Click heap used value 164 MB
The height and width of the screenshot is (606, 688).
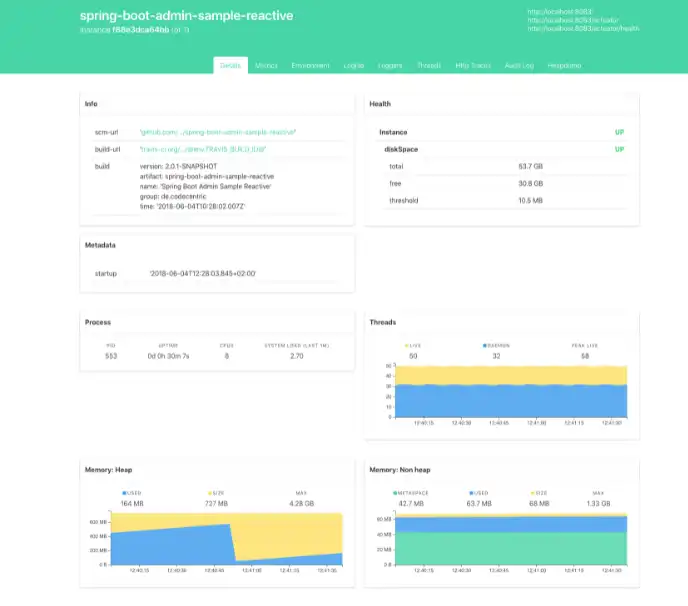point(132,503)
